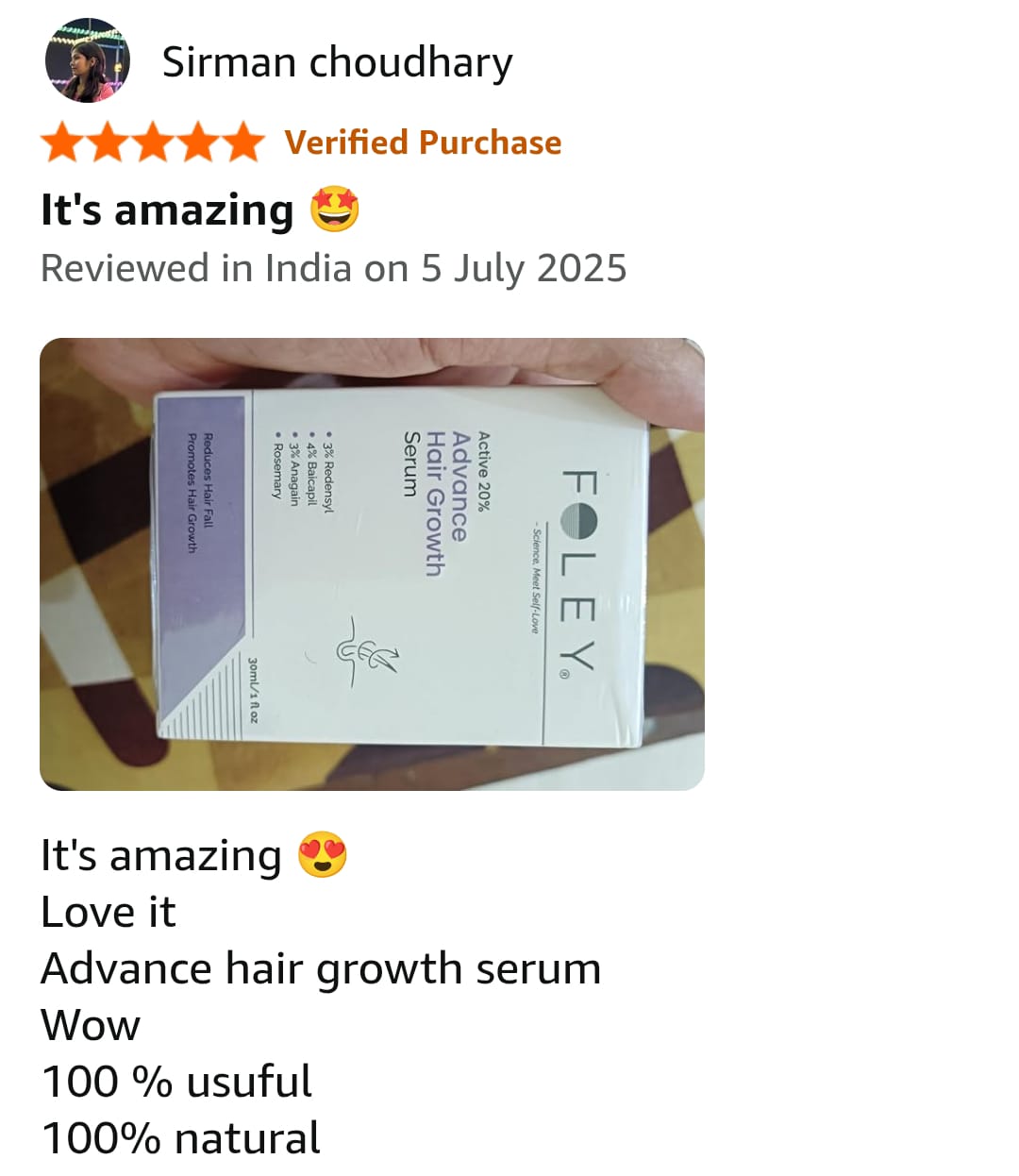Click the heart-eyes emoji in the review body

click(x=323, y=855)
